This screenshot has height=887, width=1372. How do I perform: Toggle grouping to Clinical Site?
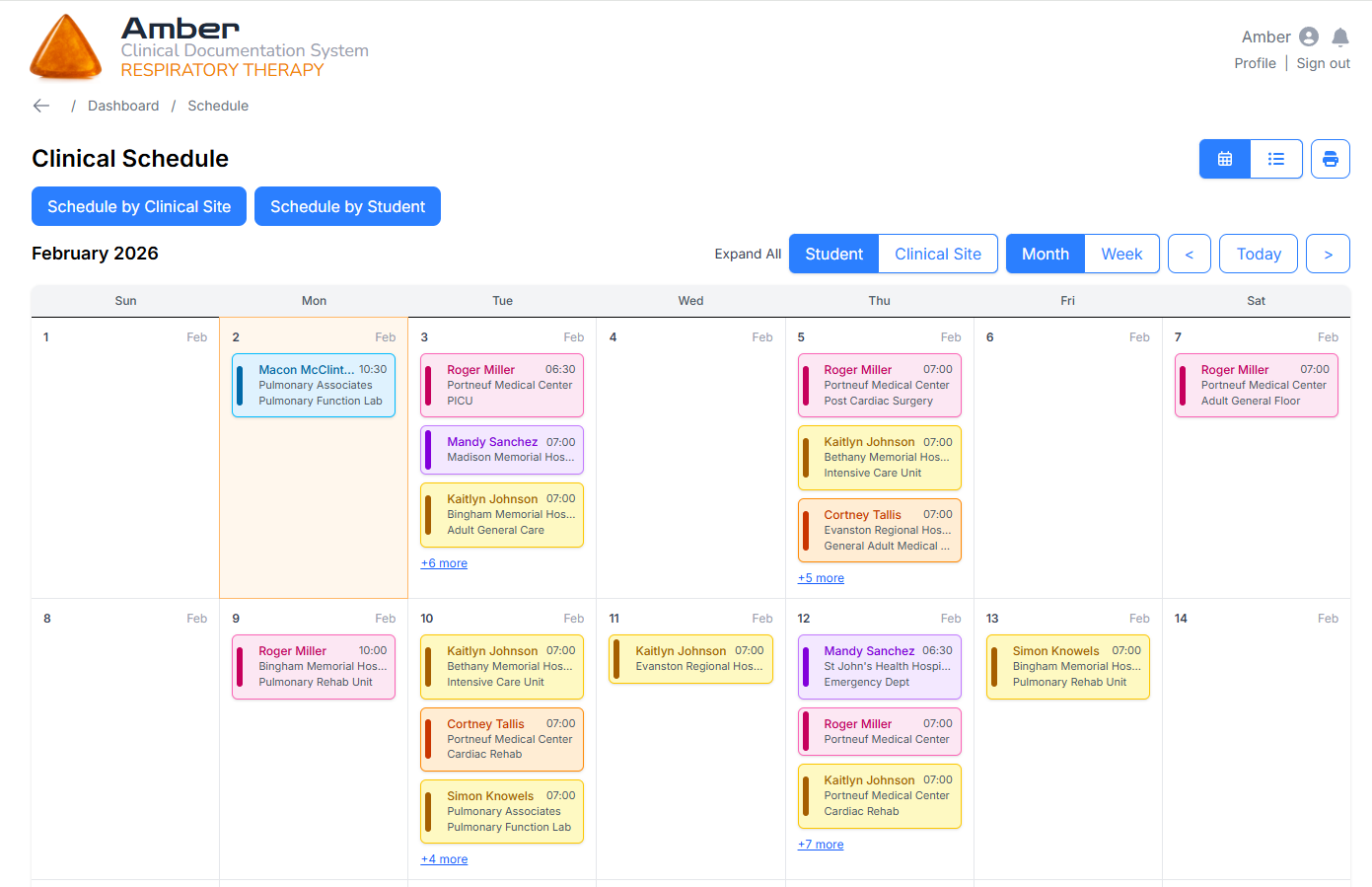tap(937, 254)
